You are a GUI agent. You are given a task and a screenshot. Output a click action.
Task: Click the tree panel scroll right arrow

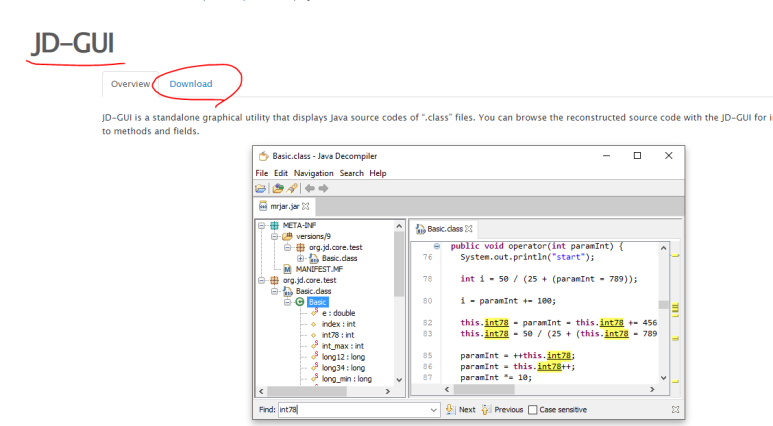388,391
